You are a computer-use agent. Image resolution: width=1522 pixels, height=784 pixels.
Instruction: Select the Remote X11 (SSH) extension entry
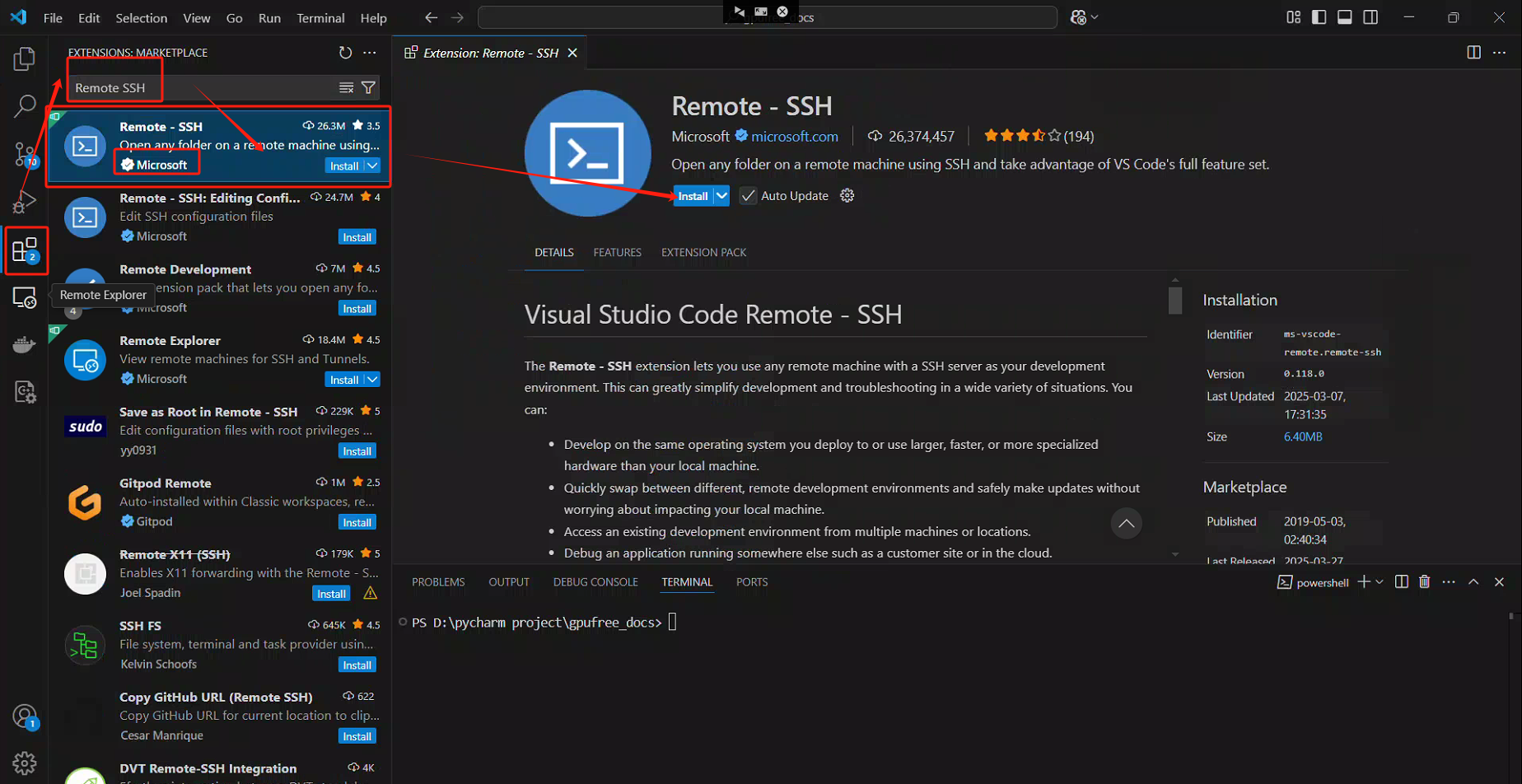point(220,573)
